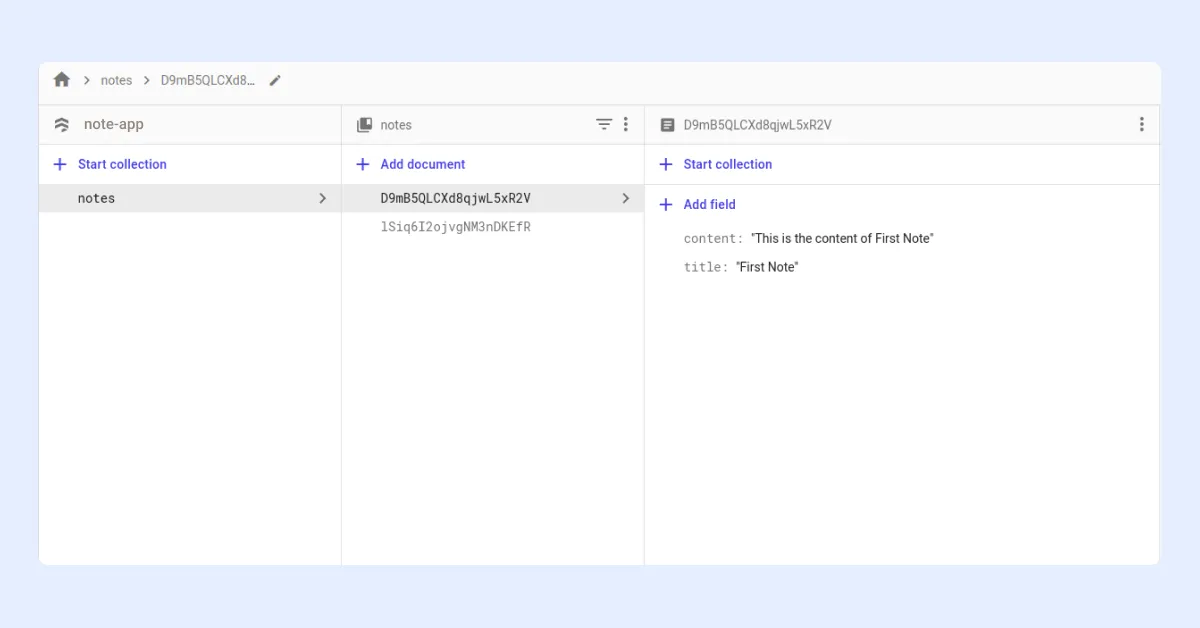The width and height of the screenshot is (1200, 628).
Task: Click the title field "First Note" value
Action: coord(767,267)
